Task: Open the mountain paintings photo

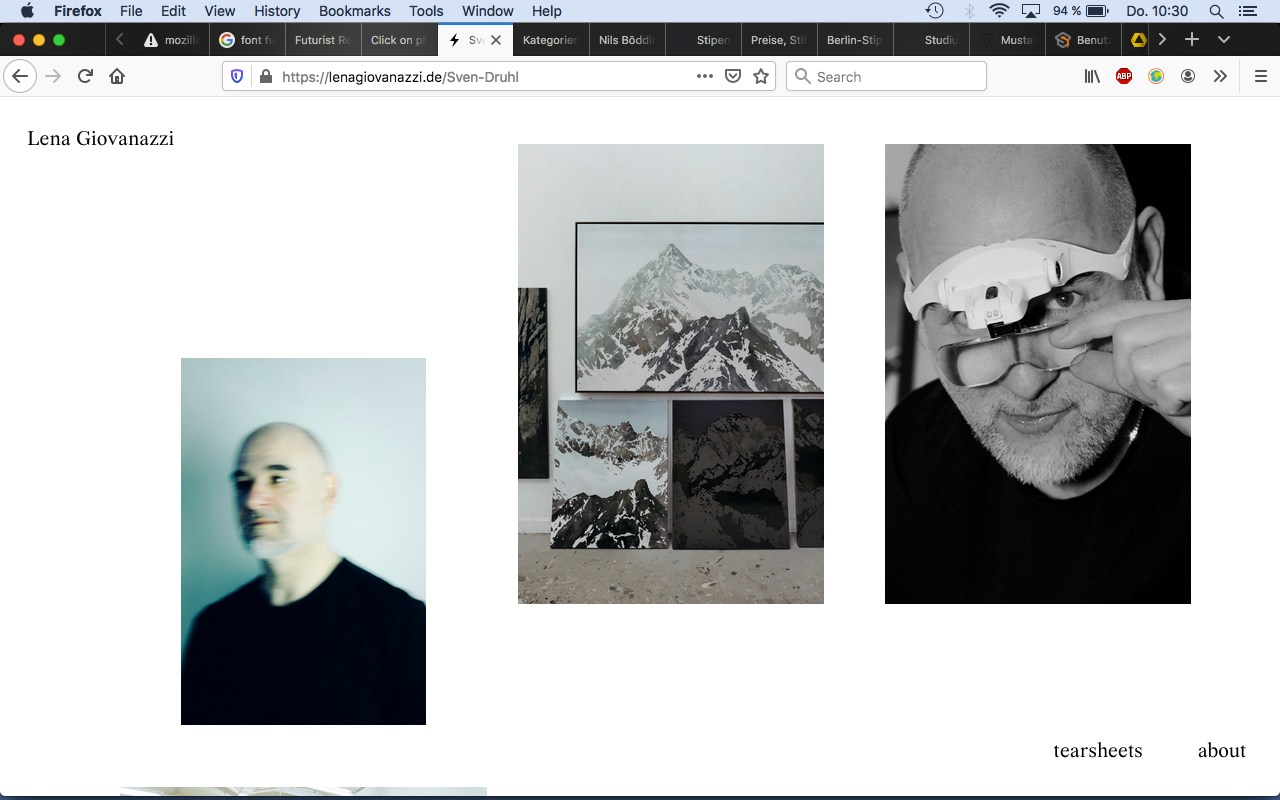Action: coord(670,374)
